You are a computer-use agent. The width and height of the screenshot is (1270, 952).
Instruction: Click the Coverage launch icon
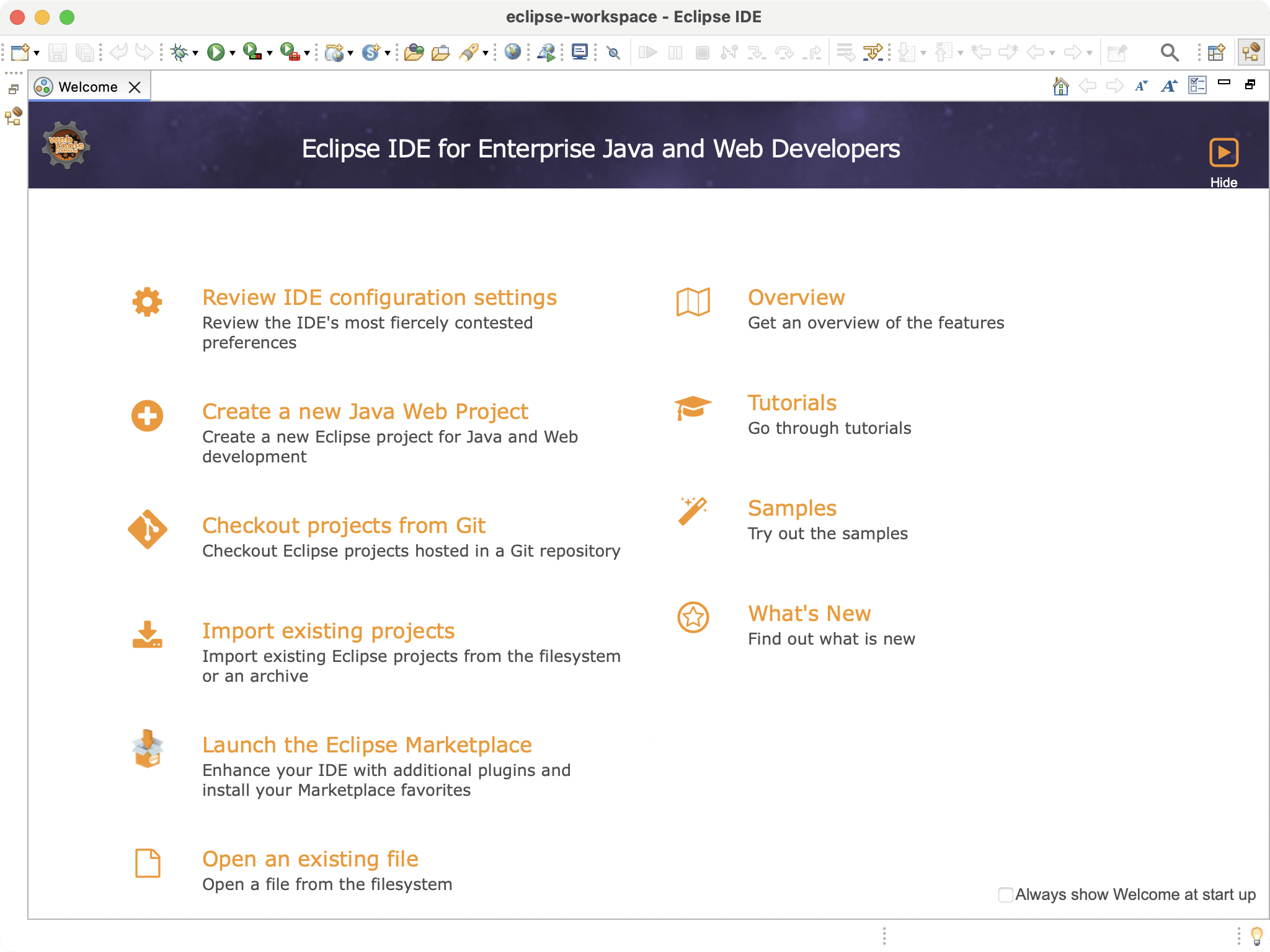252,52
